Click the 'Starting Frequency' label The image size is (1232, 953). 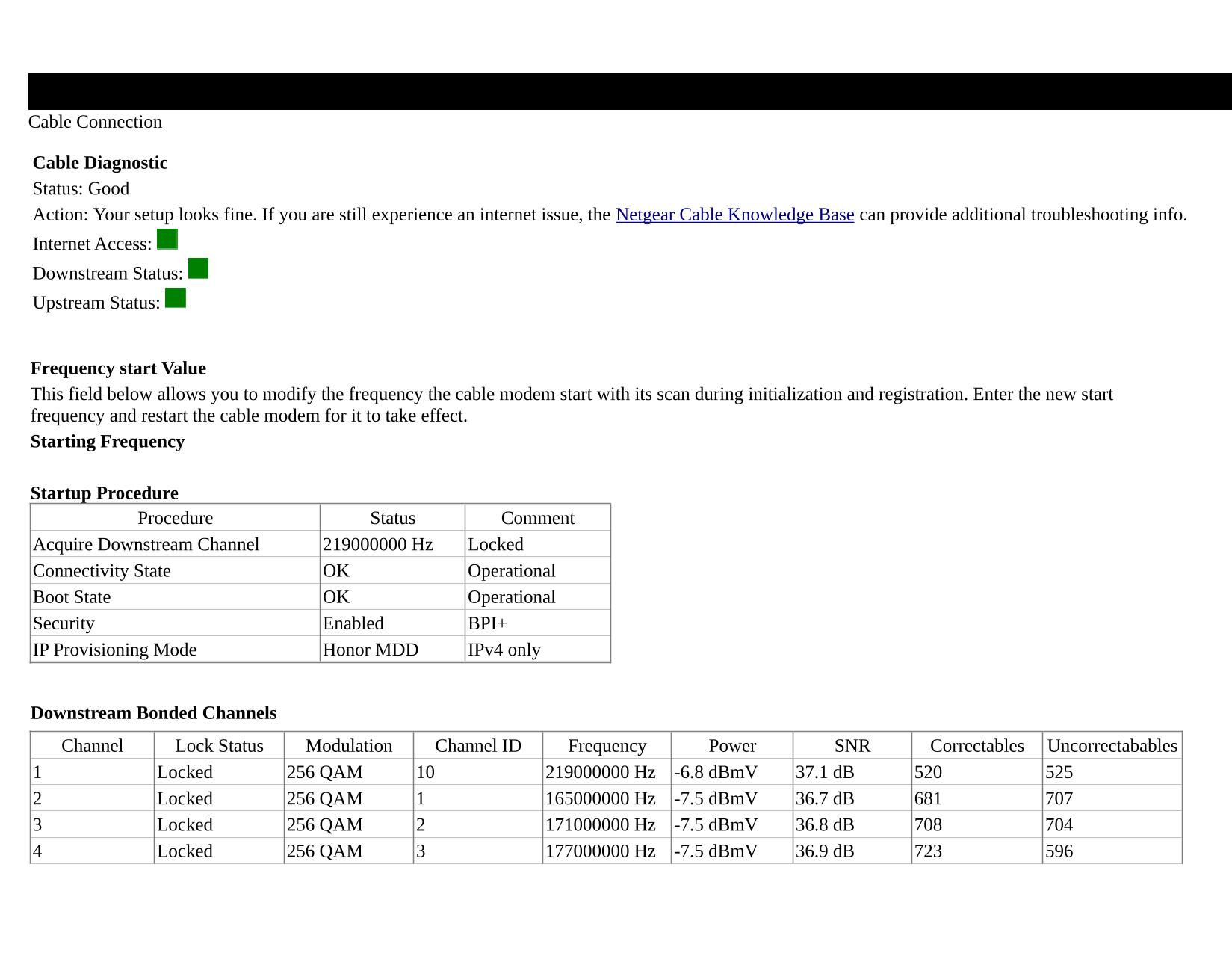[x=108, y=442]
